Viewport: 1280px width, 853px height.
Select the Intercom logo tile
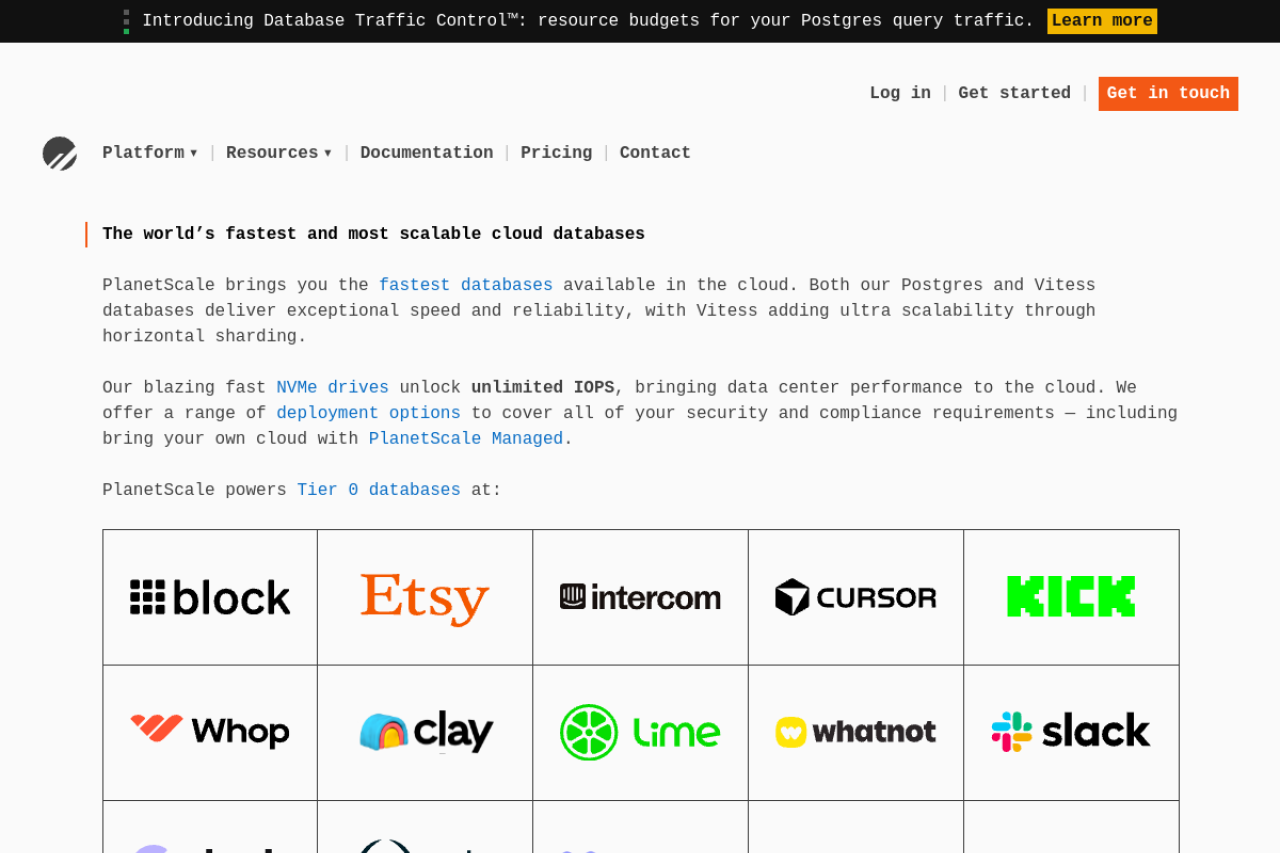(x=640, y=597)
